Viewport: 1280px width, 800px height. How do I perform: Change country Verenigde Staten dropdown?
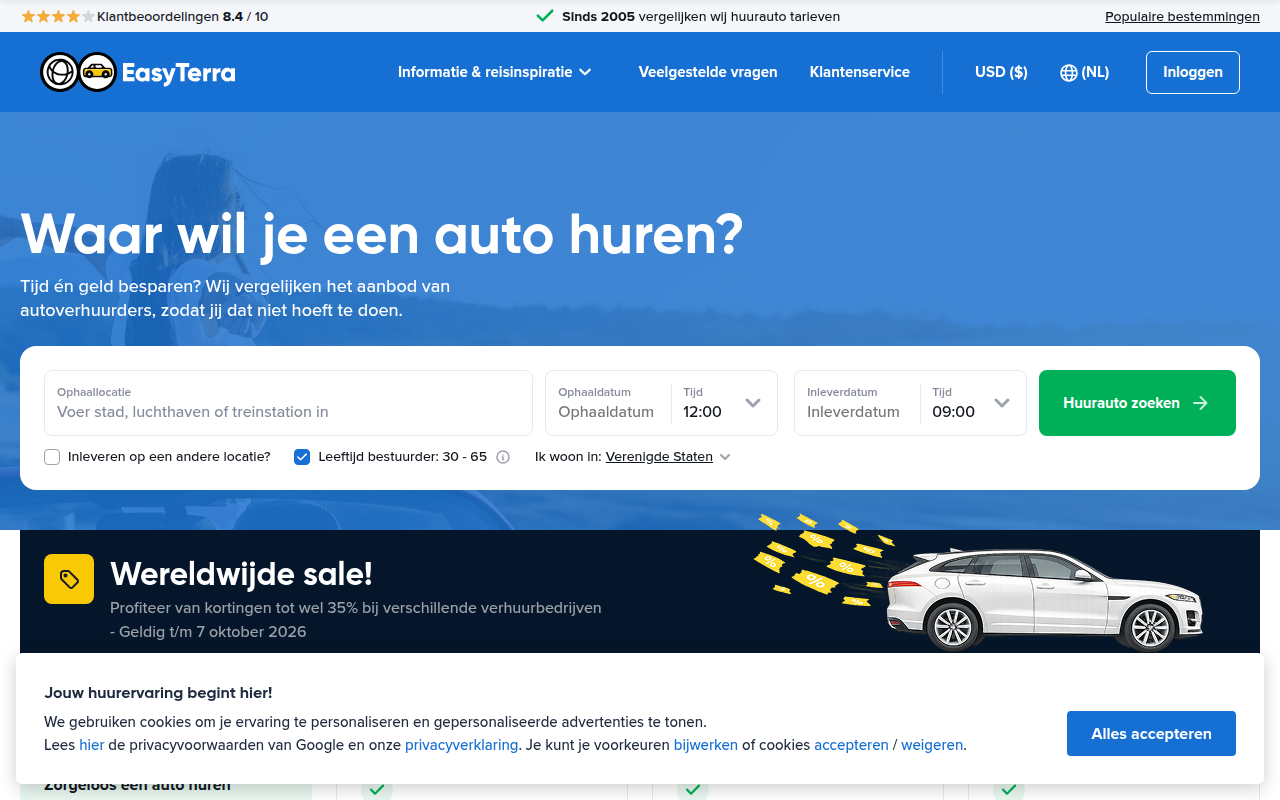(x=668, y=457)
